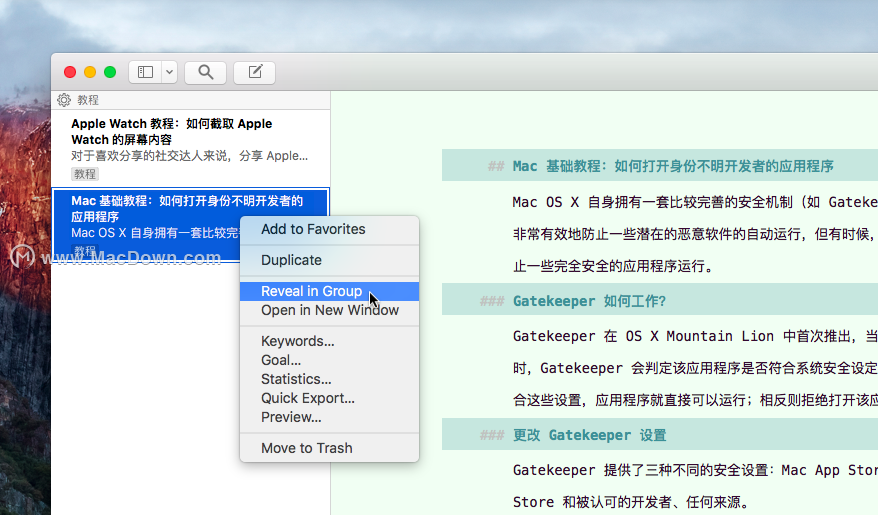Click the 更改 Gatekeeper 设置 heading
Image resolution: width=878 pixels, height=515 pixels.
coord(589,435)
